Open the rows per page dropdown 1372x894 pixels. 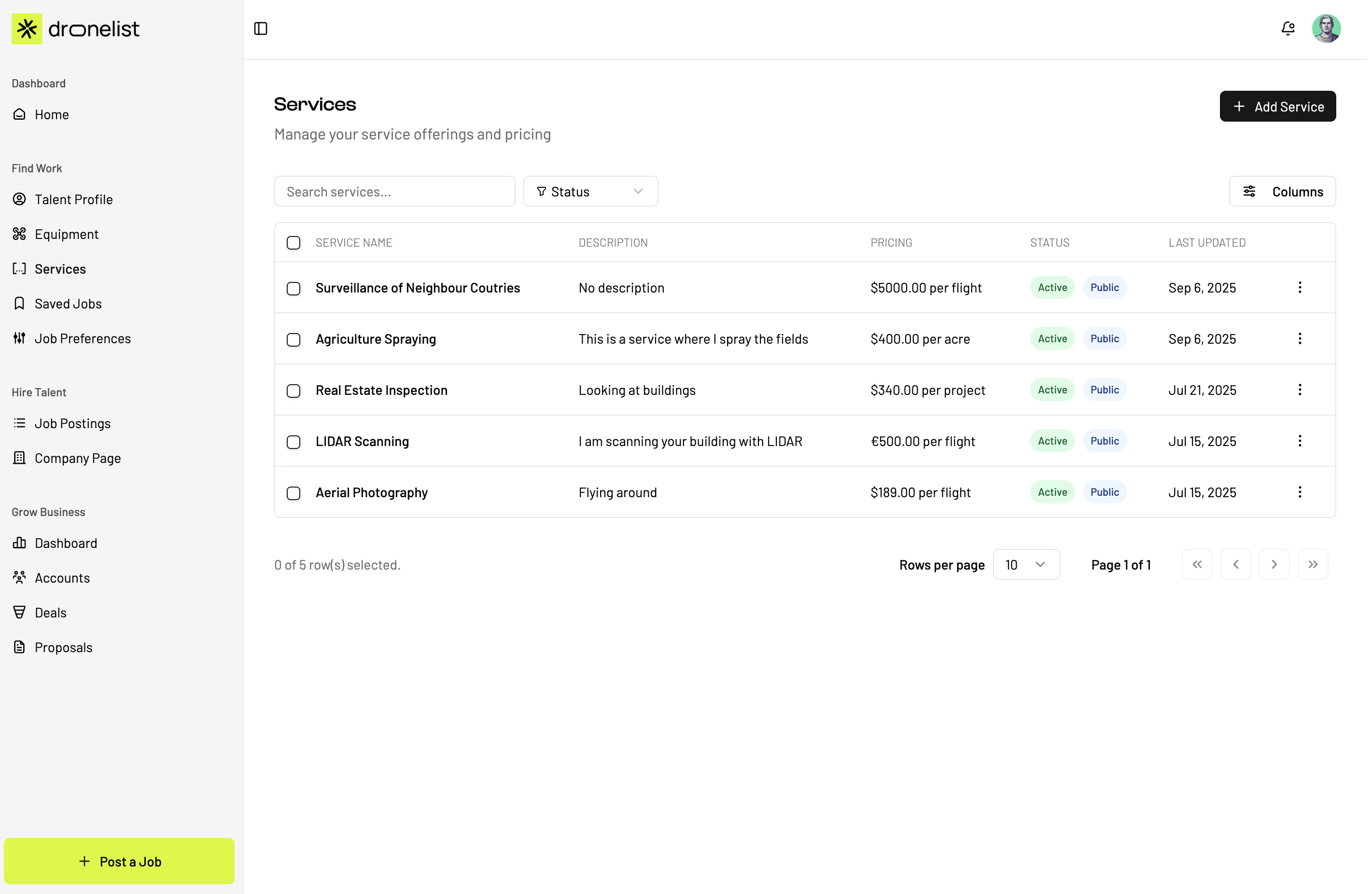(x=1025, y=564)
